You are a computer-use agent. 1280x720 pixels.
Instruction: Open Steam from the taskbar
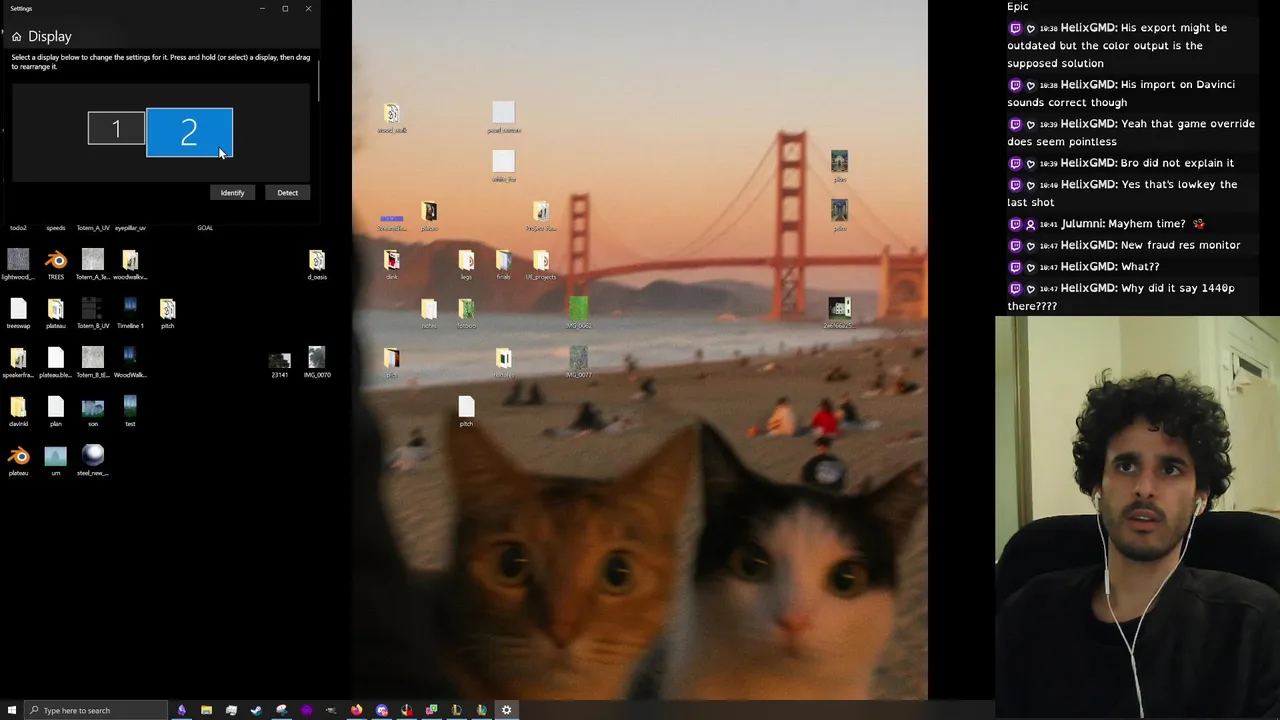(256, 710)
